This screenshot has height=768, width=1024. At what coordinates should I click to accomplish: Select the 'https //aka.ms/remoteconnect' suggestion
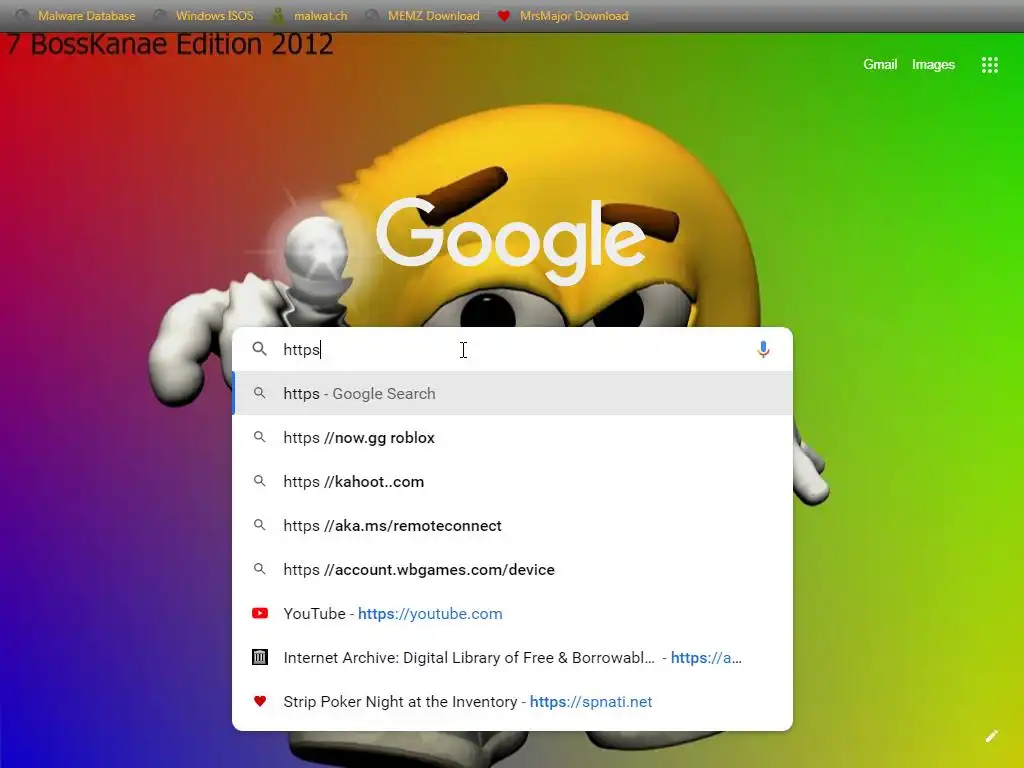coord(512,525)
